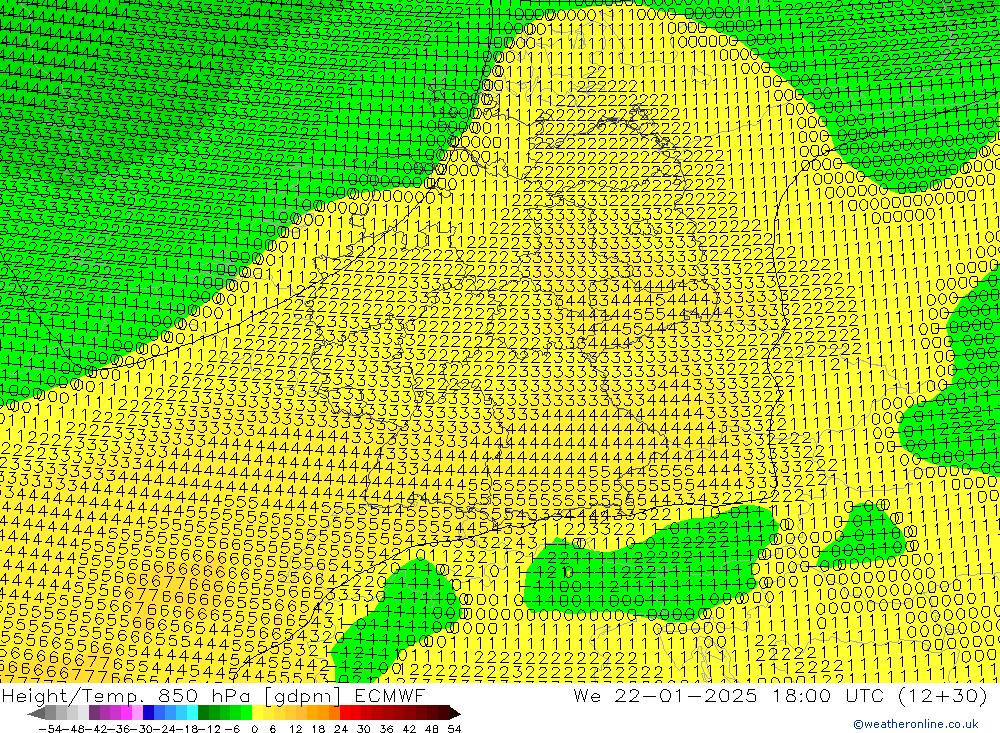The width and height of the screenshot is (1000, 733).
Task: Select the yellow legend swatch above 0
Action: click(258, 713)
